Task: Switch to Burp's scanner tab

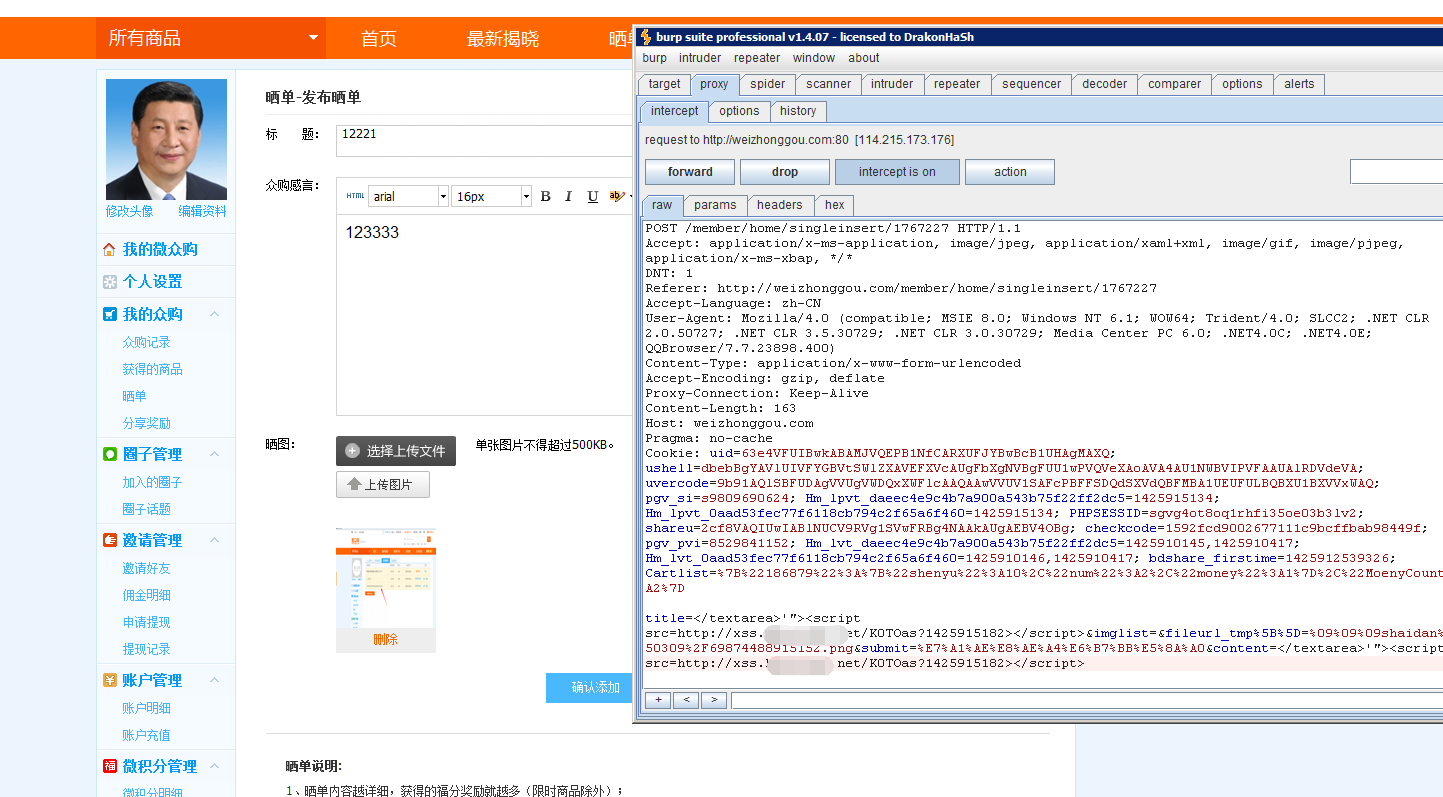Action: [x=829, y=84]
